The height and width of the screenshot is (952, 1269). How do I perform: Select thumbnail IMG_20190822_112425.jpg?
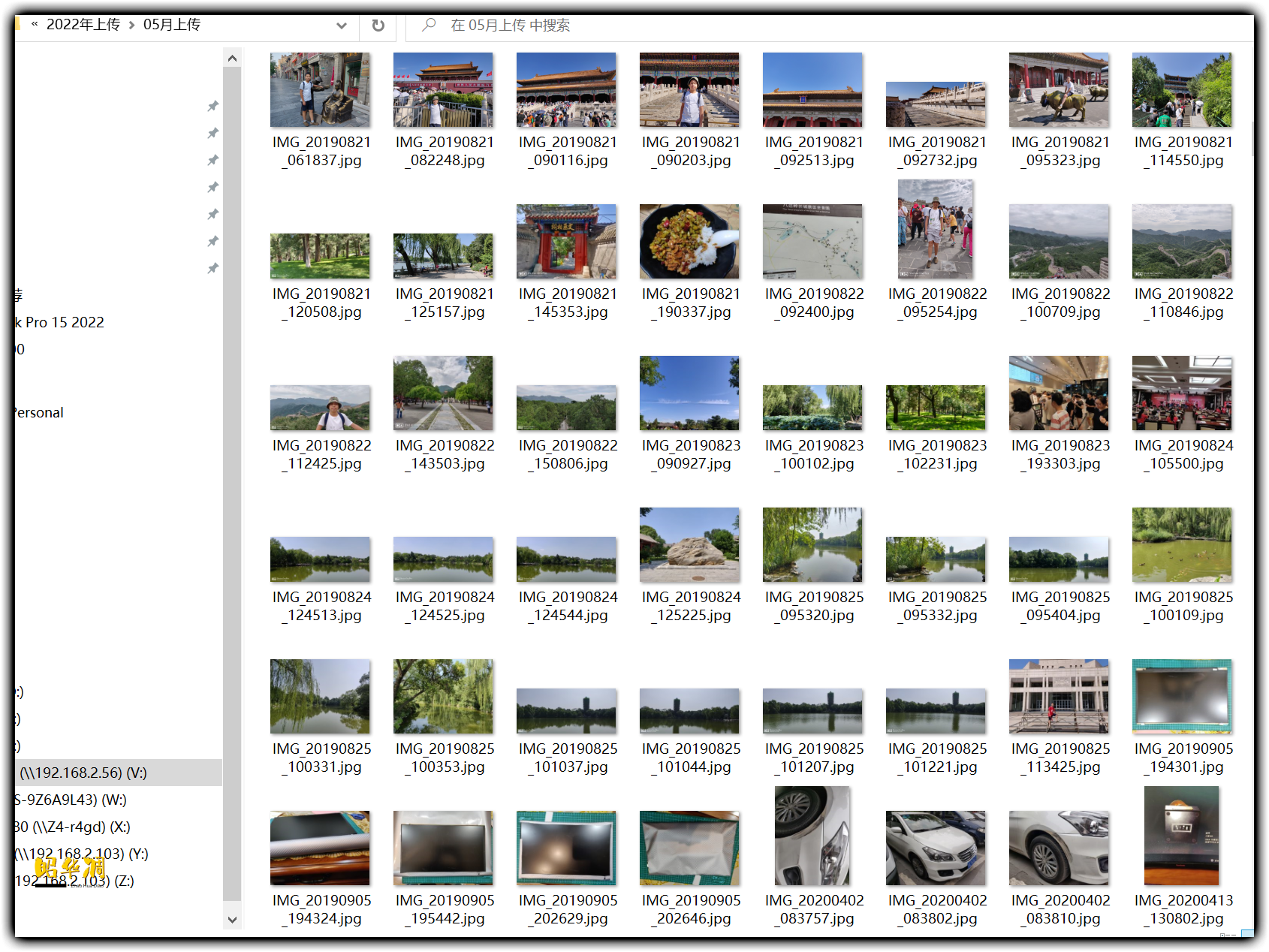(x=321, y=408)
